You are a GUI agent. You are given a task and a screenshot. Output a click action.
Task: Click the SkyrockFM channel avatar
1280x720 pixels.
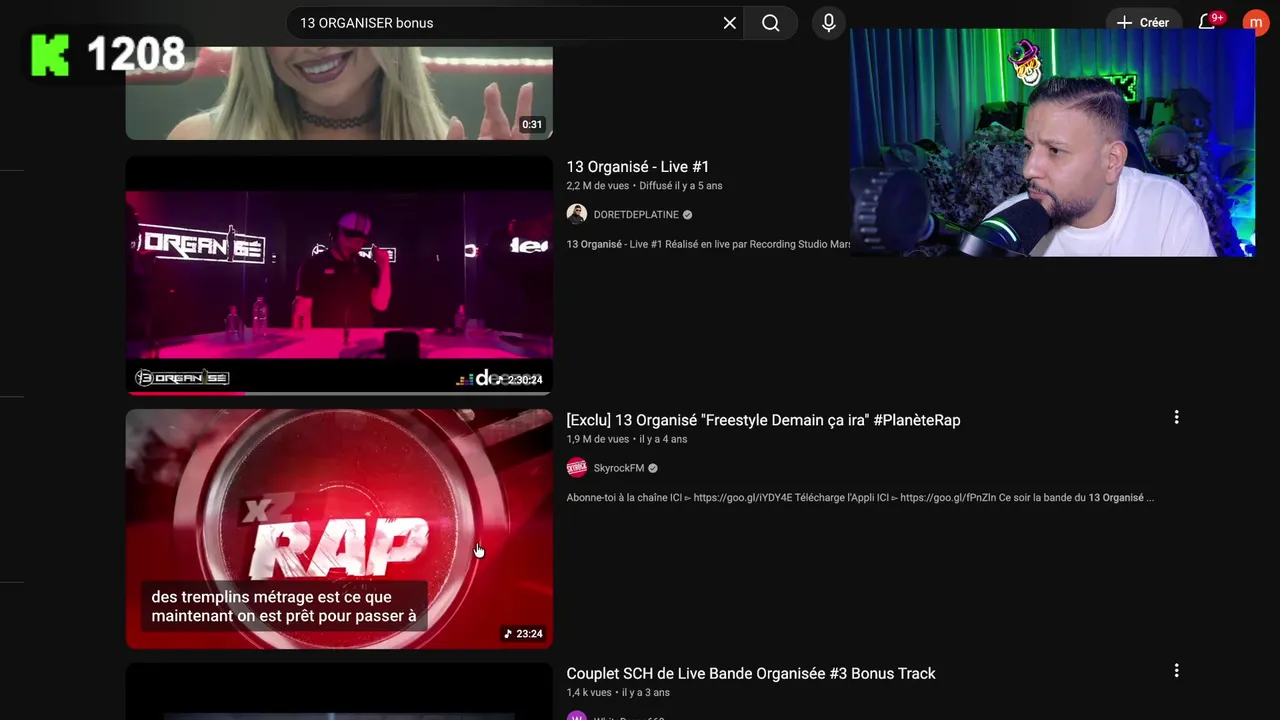577,468
